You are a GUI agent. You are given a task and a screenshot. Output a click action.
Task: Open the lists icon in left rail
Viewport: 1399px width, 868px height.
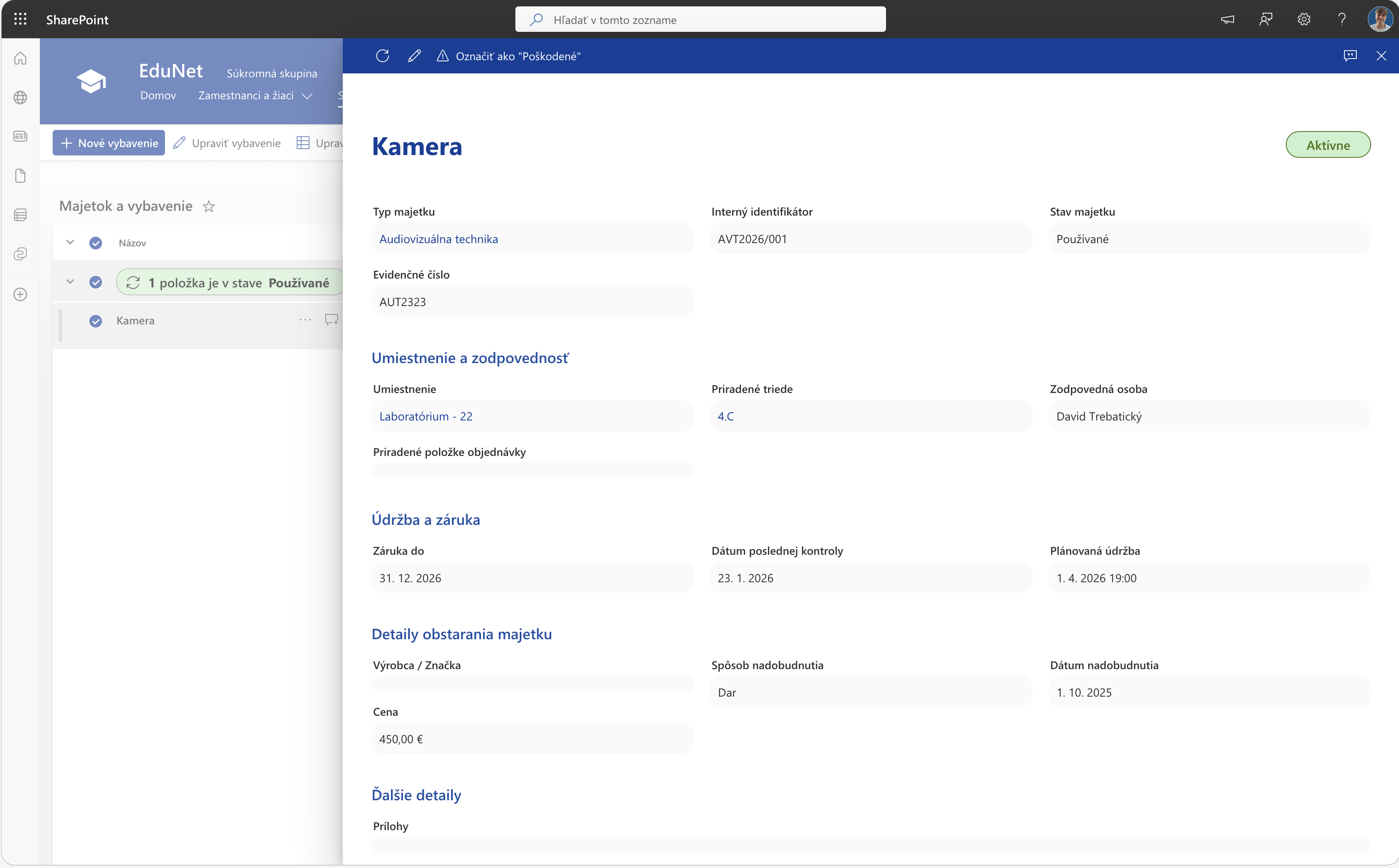click(20, 215)
